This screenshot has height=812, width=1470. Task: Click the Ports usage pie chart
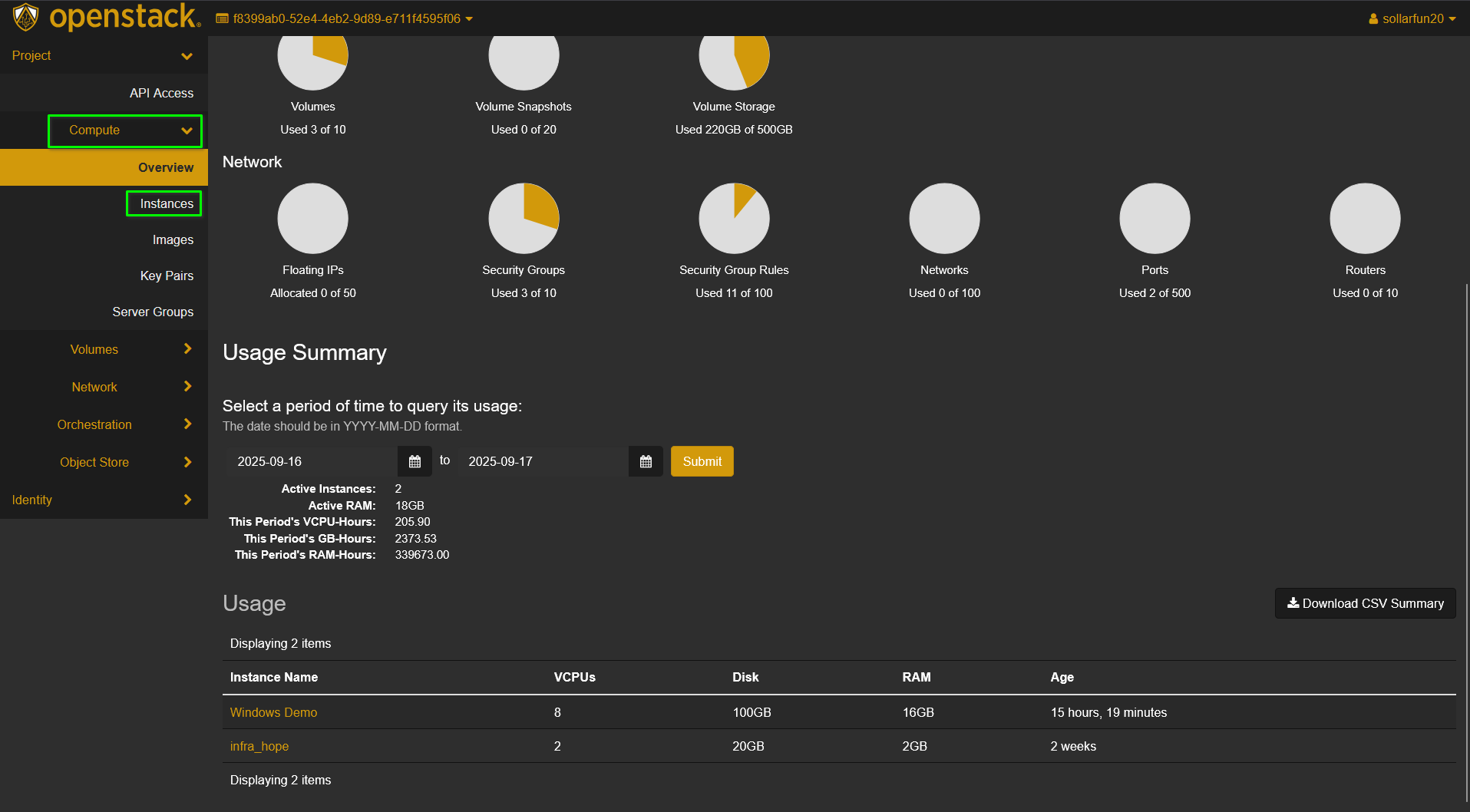pyautogui.click(x=1155, y=219)
